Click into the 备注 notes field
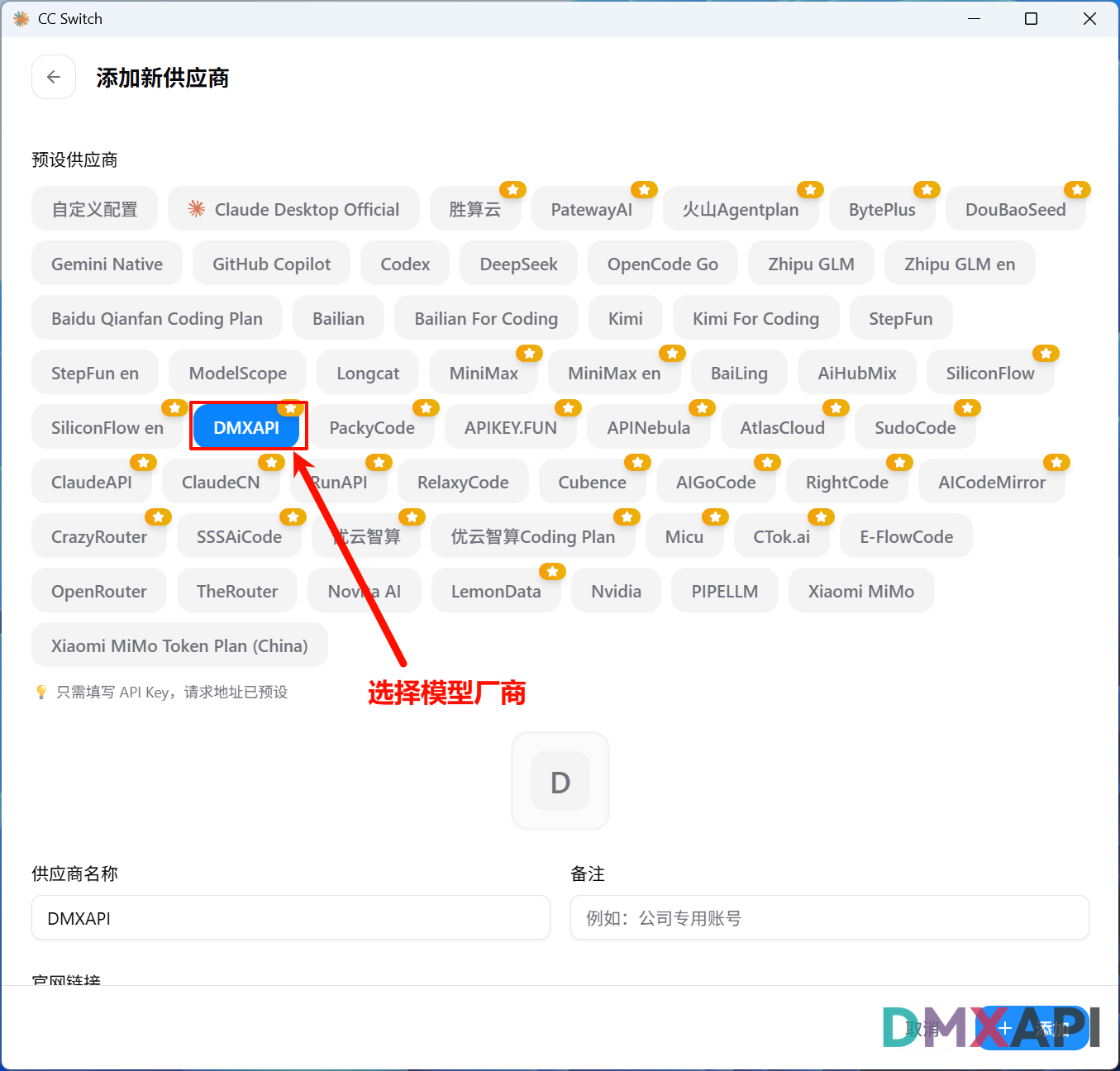1120x1071 pixels. coord(830,917)
